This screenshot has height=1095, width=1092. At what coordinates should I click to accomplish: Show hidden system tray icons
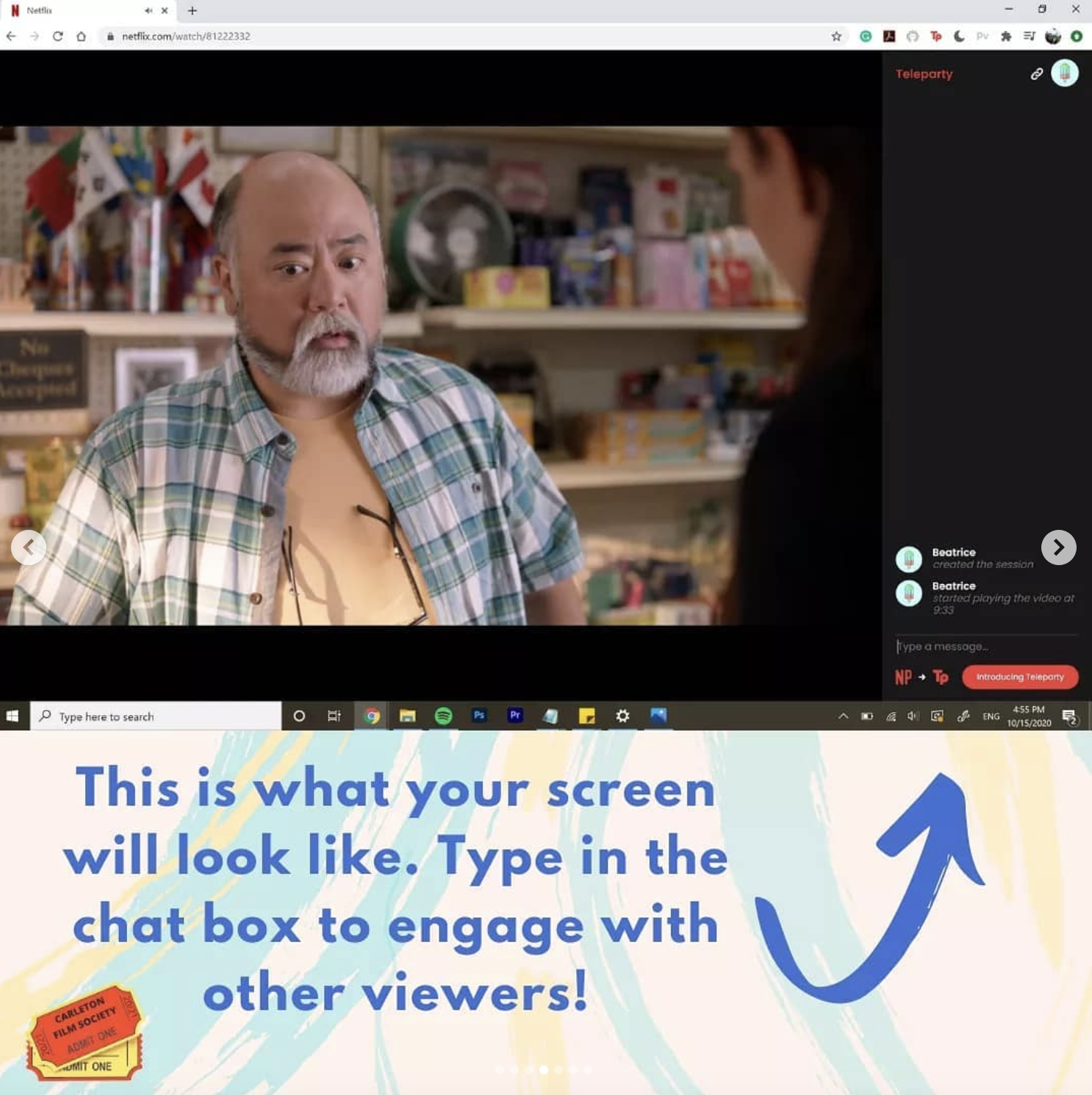(x=843, y=716)
